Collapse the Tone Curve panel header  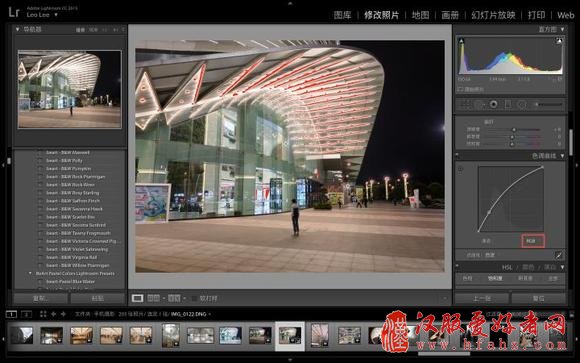562,156
